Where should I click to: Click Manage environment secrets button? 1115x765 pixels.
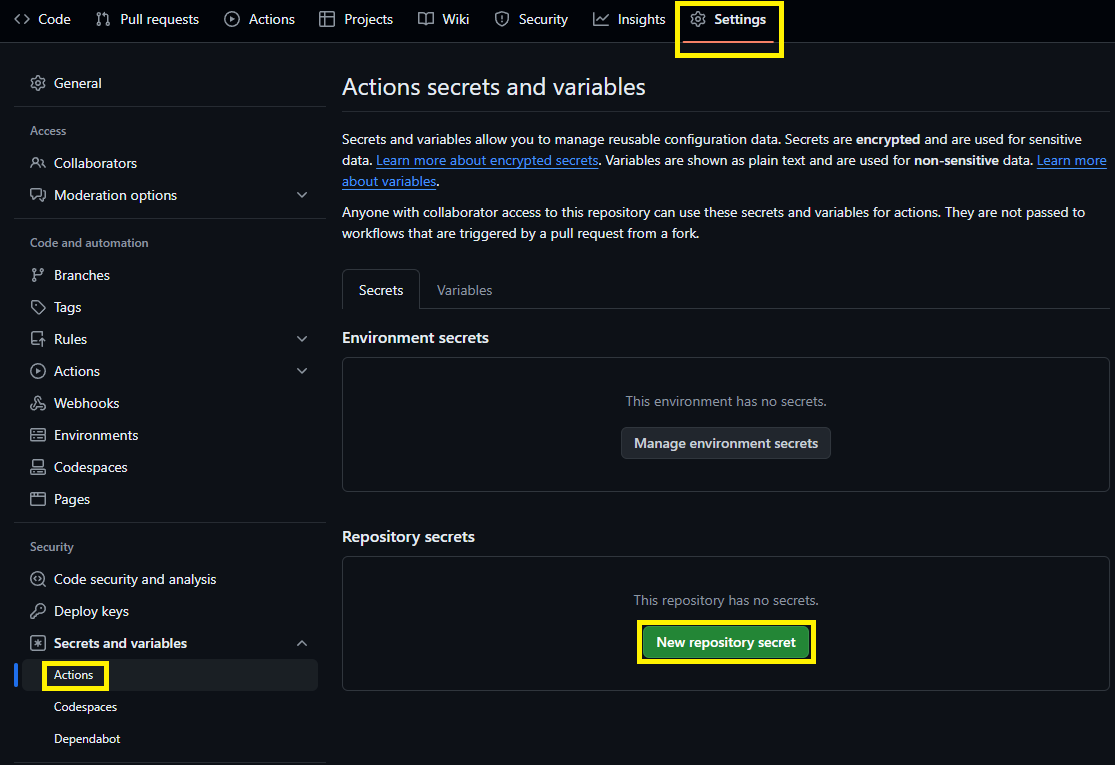tap(726, 443)
